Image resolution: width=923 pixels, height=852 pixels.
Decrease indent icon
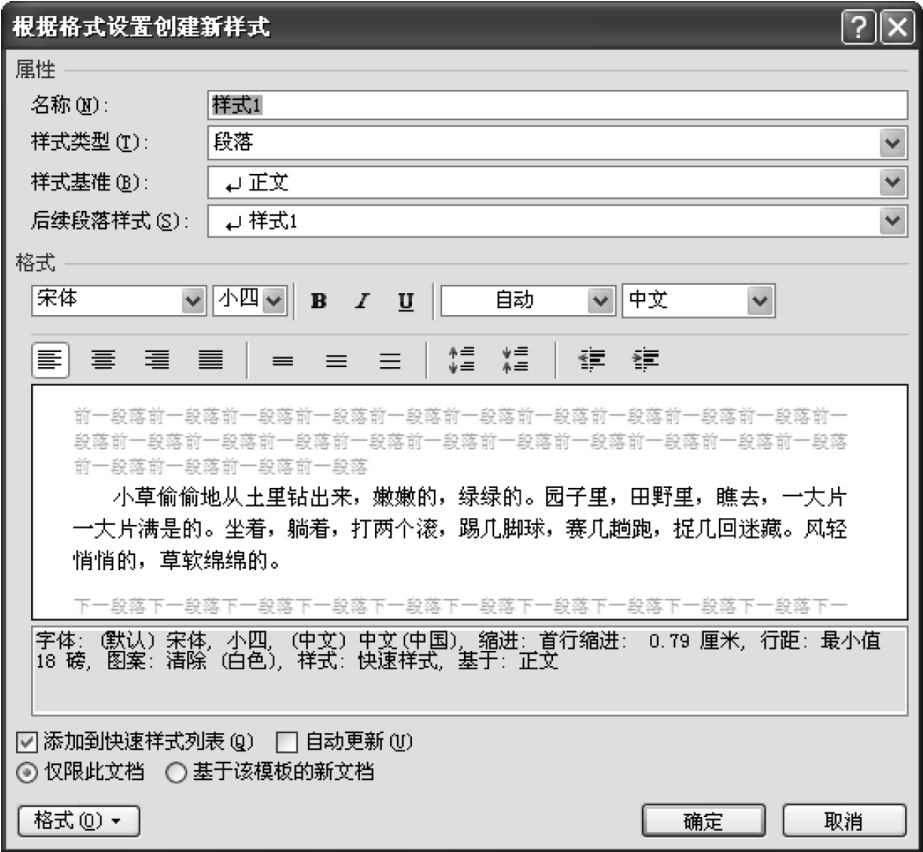(592, 359)
